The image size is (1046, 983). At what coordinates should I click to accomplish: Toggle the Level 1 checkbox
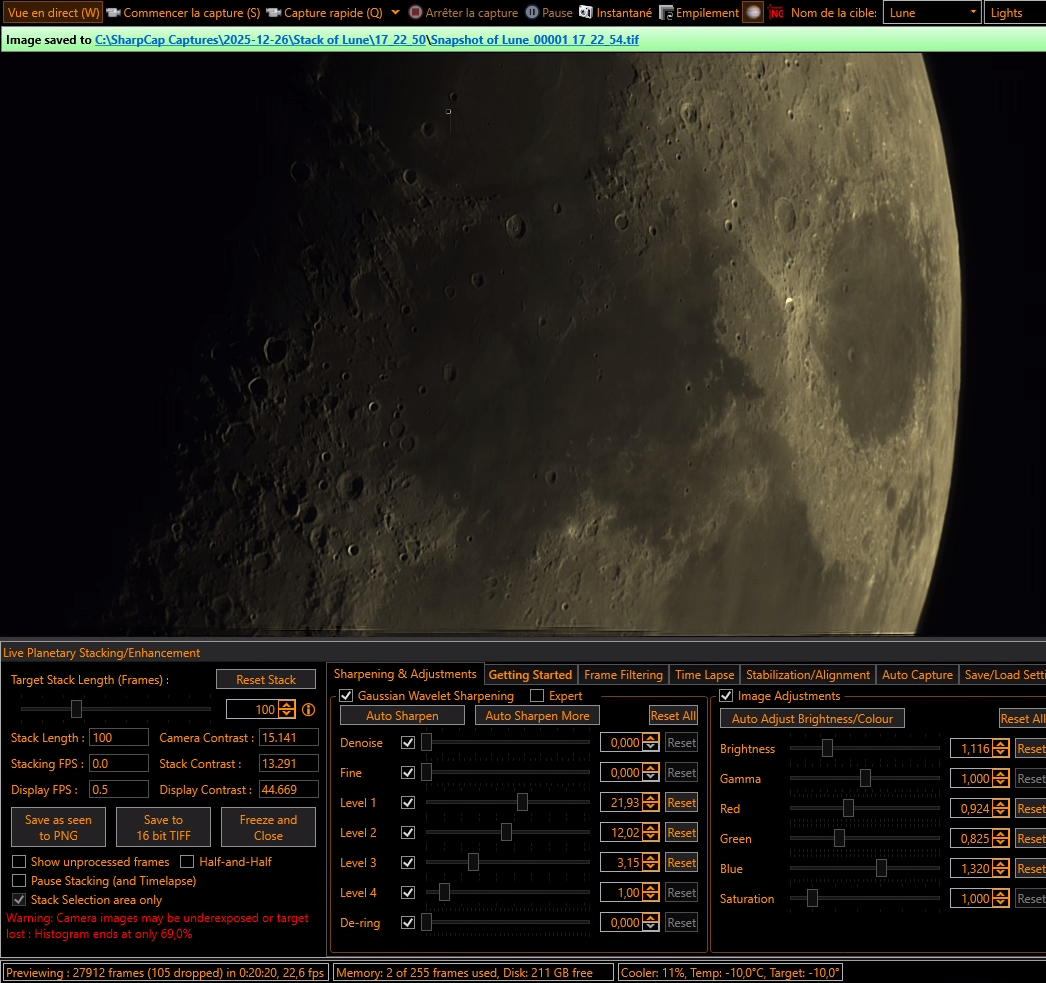click(408, 802)
